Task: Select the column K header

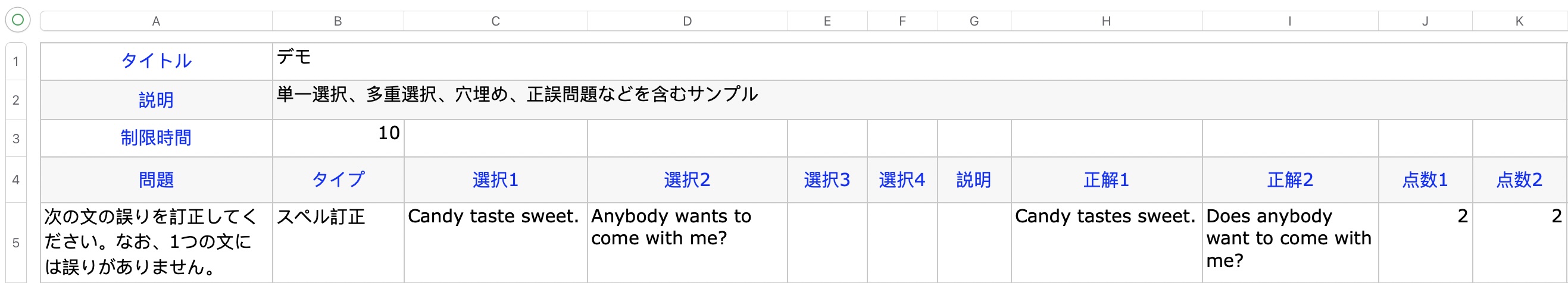Action: tap(1519, 21)
